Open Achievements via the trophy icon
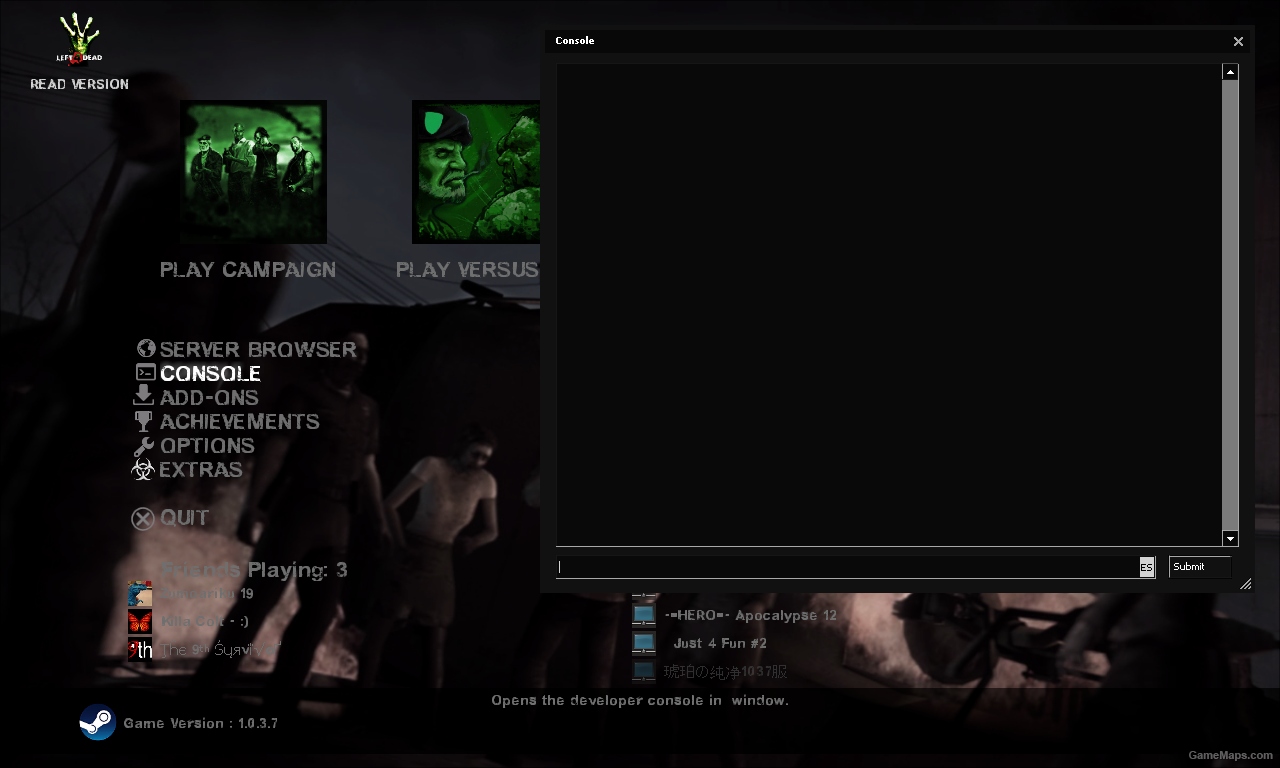1280x768 pixels. [x=144, y=420]
